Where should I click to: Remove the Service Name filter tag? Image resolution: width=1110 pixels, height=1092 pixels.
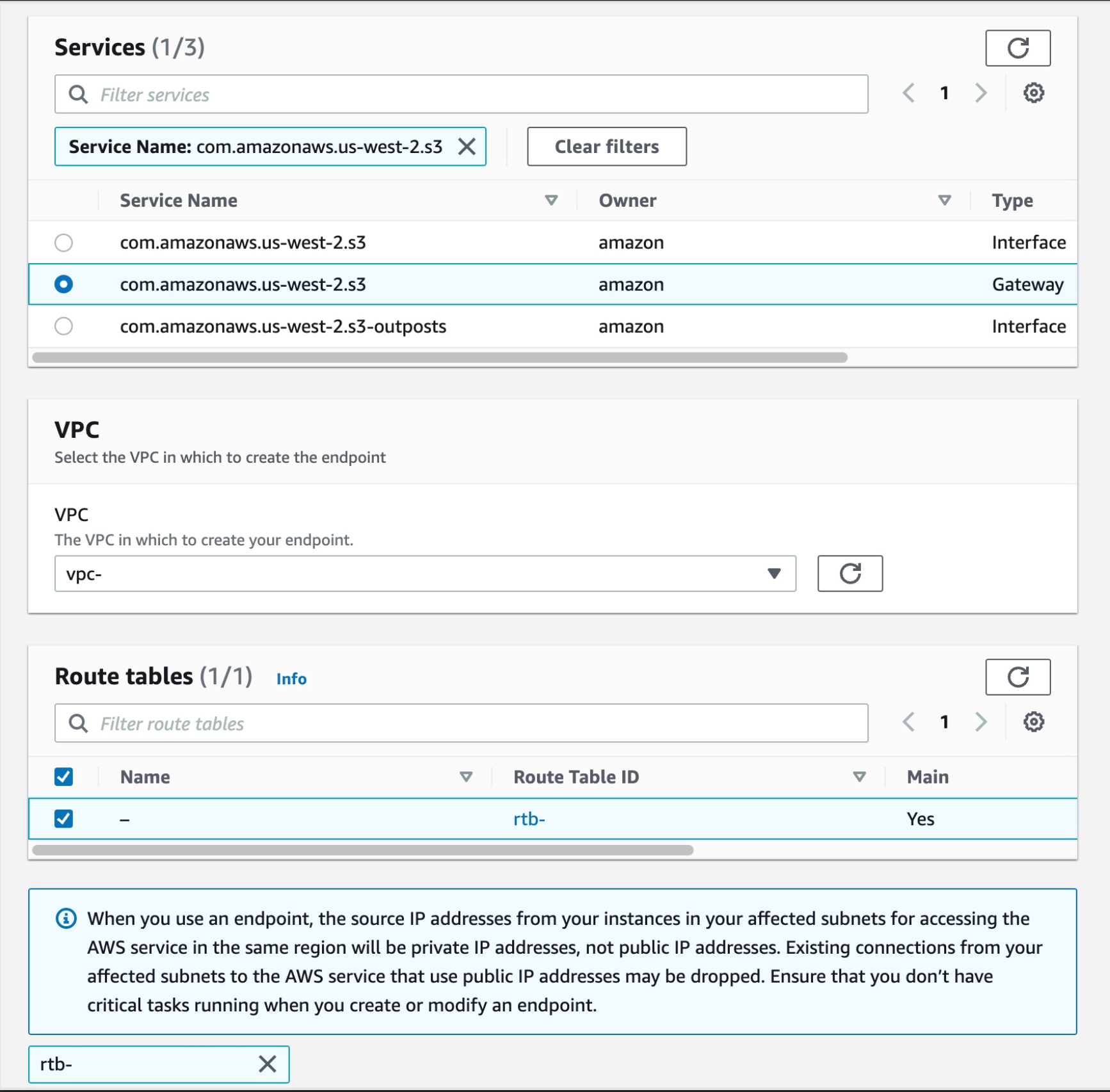pos(467,147)
